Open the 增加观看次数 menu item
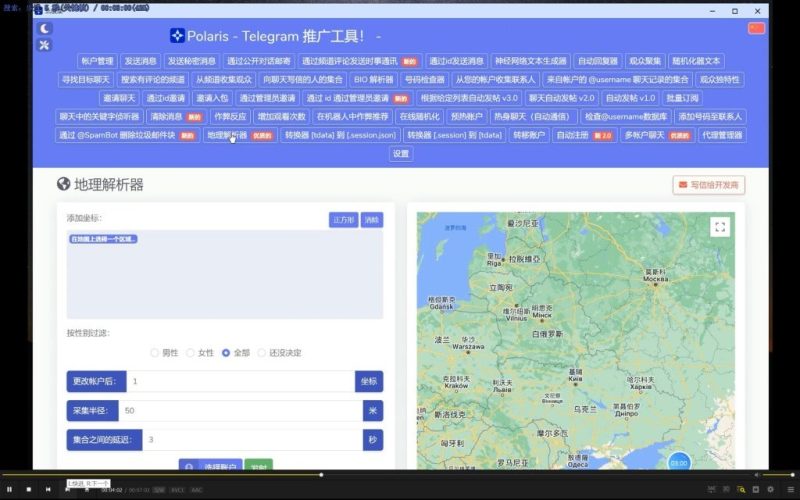The width and height of the screenshot is (800, 500). tap(282, 116)
